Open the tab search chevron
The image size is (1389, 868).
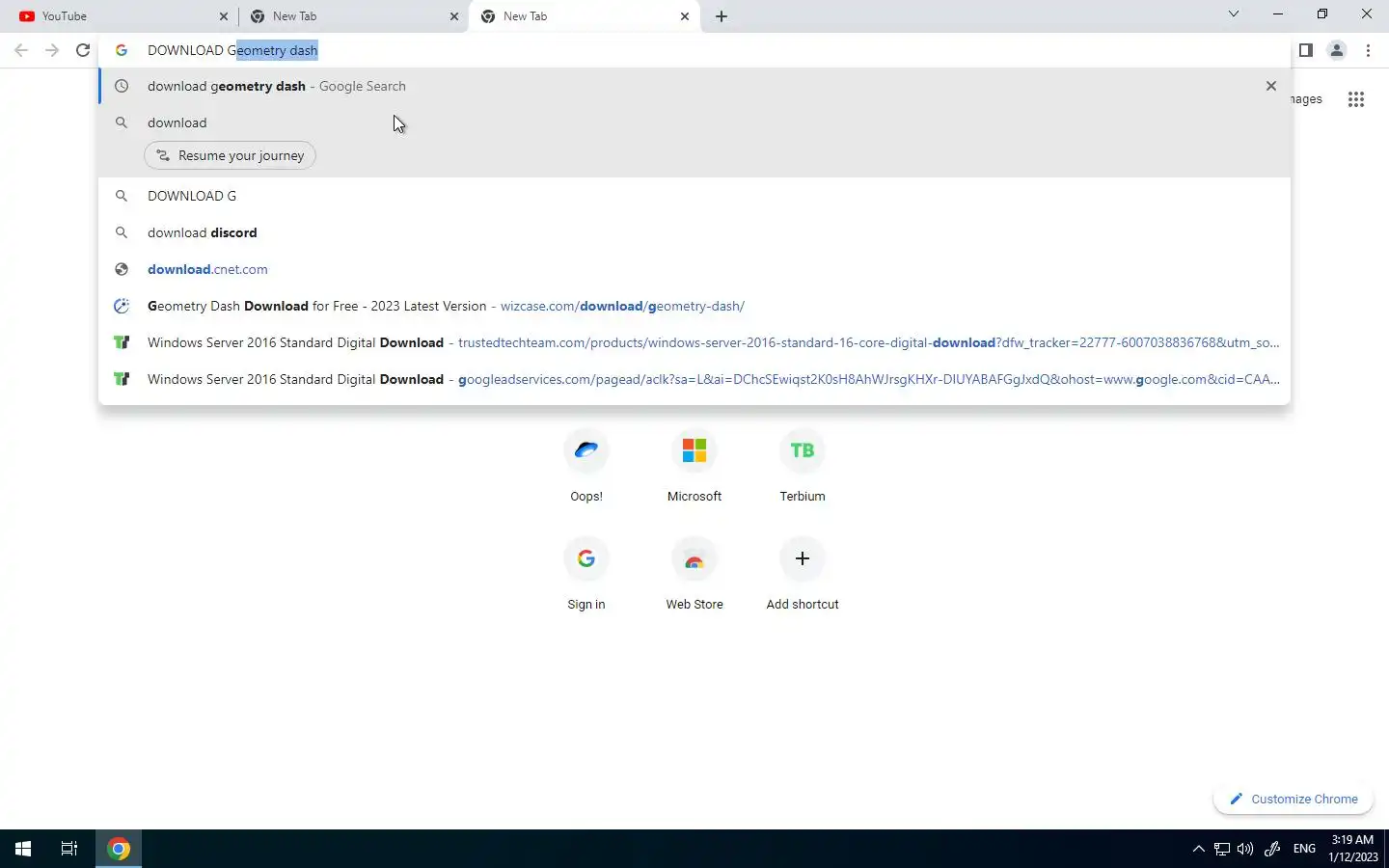[x=1234, y=14]
